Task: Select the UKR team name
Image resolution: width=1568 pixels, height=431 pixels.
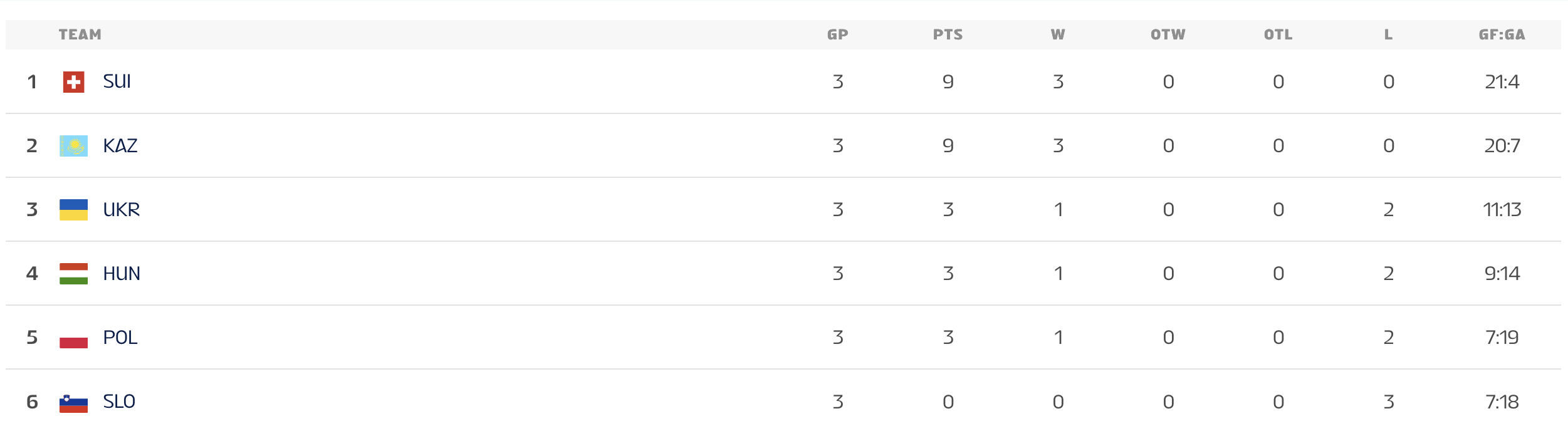Action: tap(122, 210)
